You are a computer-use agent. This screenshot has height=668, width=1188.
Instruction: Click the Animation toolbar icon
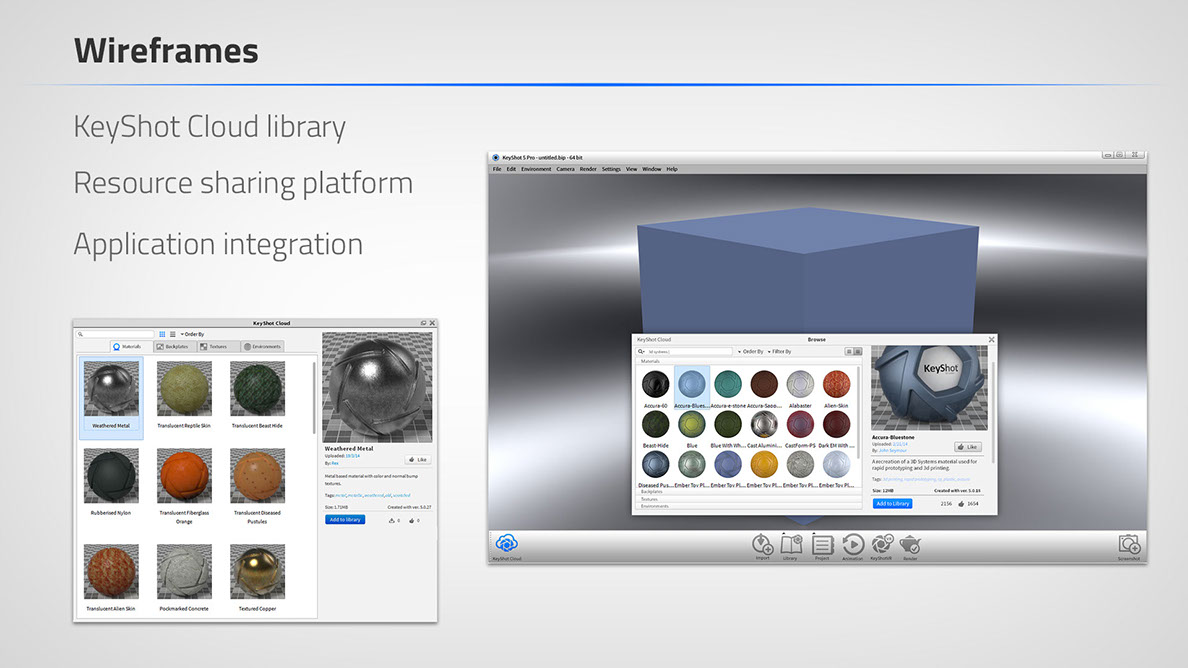(853, 544)
